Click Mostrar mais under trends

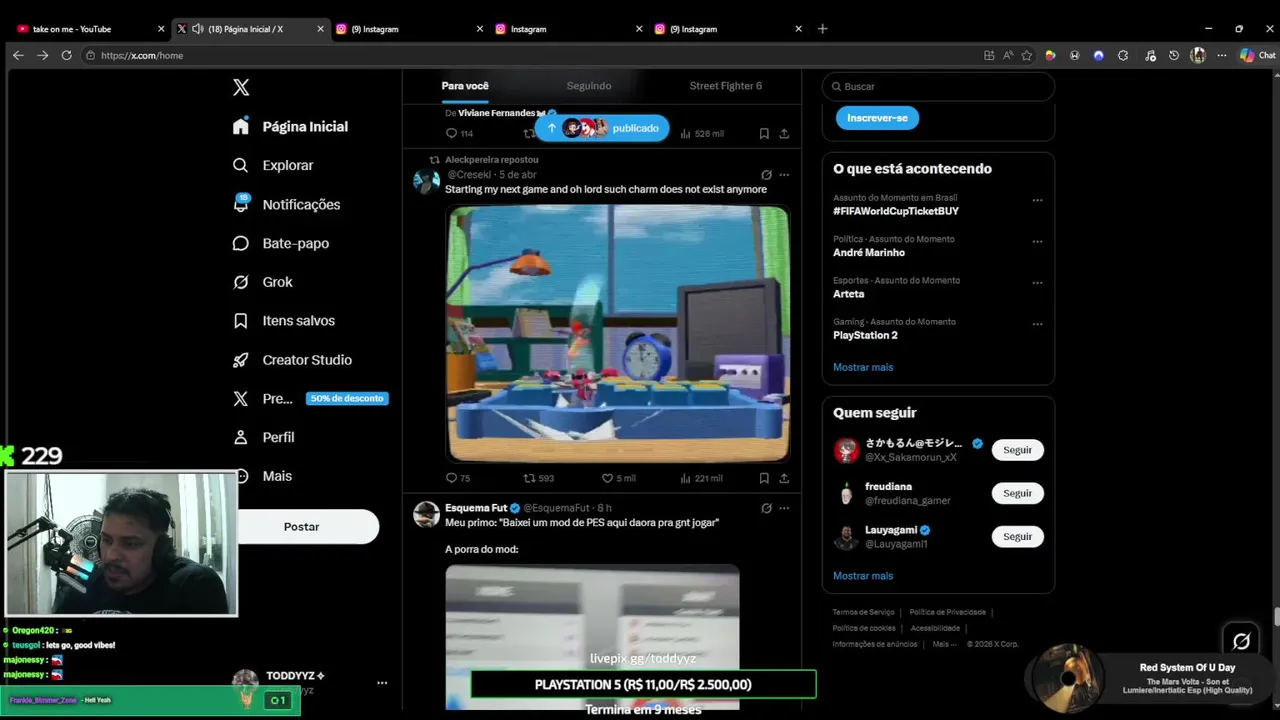(x=863, y=367)
